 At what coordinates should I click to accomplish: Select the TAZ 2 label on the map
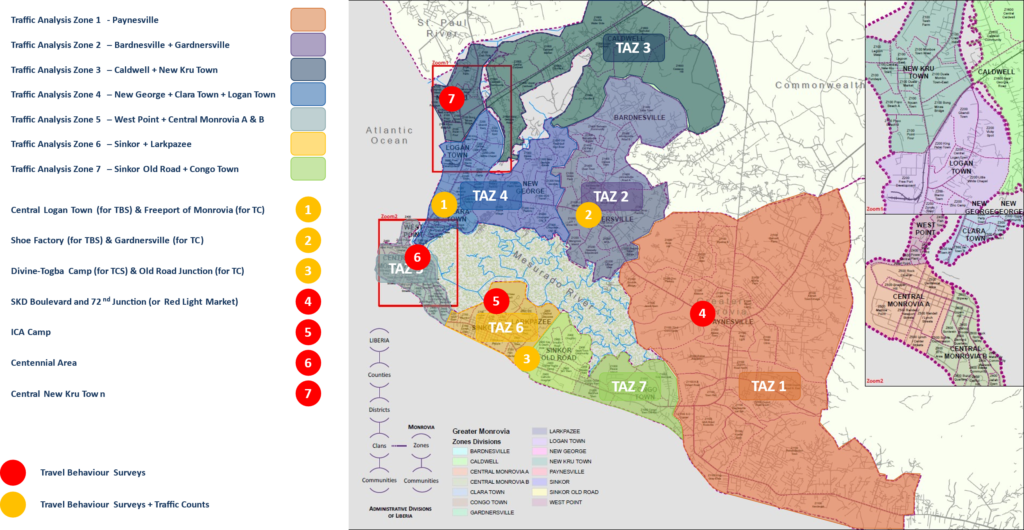pyautogui.click(x=611, y=196)
